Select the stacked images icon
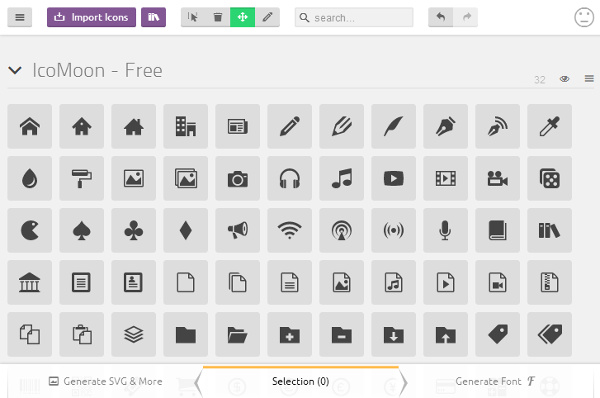Image resolution: width=600 pixels, height=398 pixels. pos(186,178)
